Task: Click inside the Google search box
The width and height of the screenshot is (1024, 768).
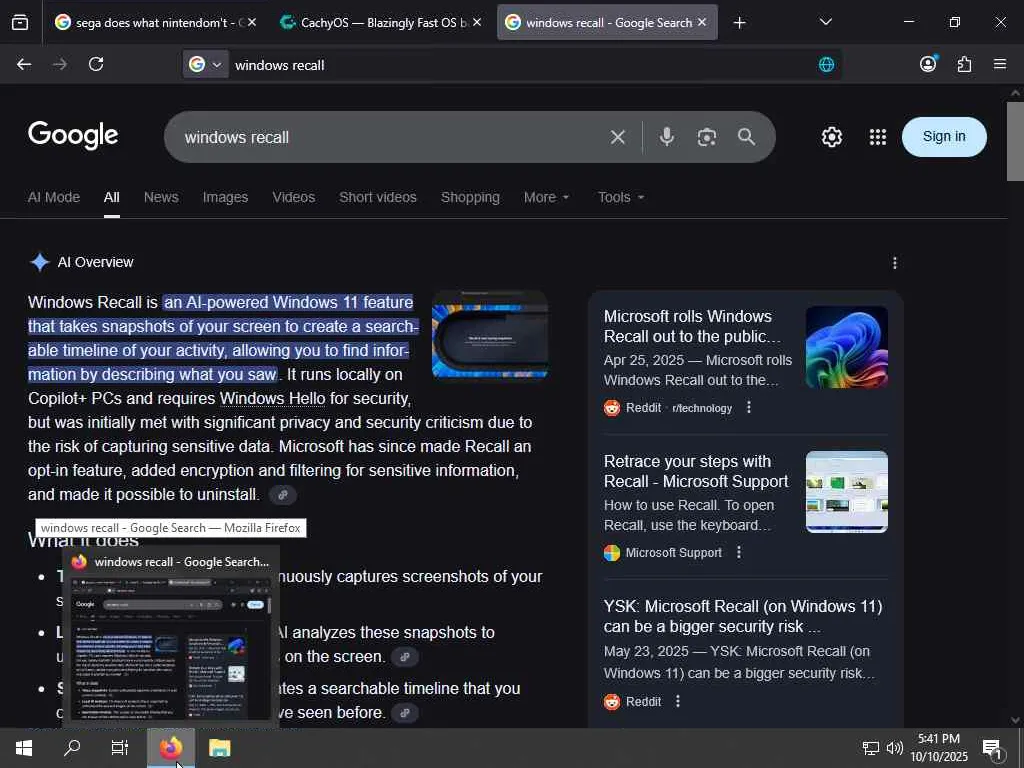Action: click(x=392, y=137)
